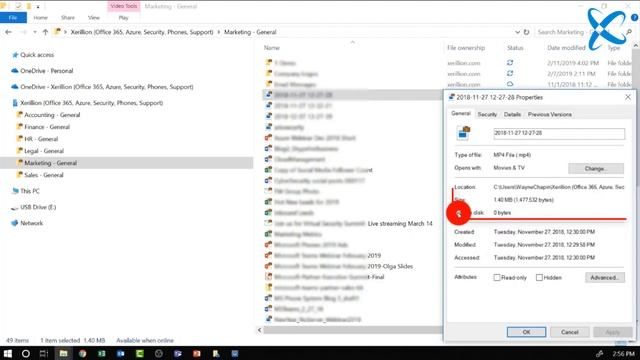This screenshot has height=360, width=640.
Task: Click the This PC icon
Action: (15, 191)
